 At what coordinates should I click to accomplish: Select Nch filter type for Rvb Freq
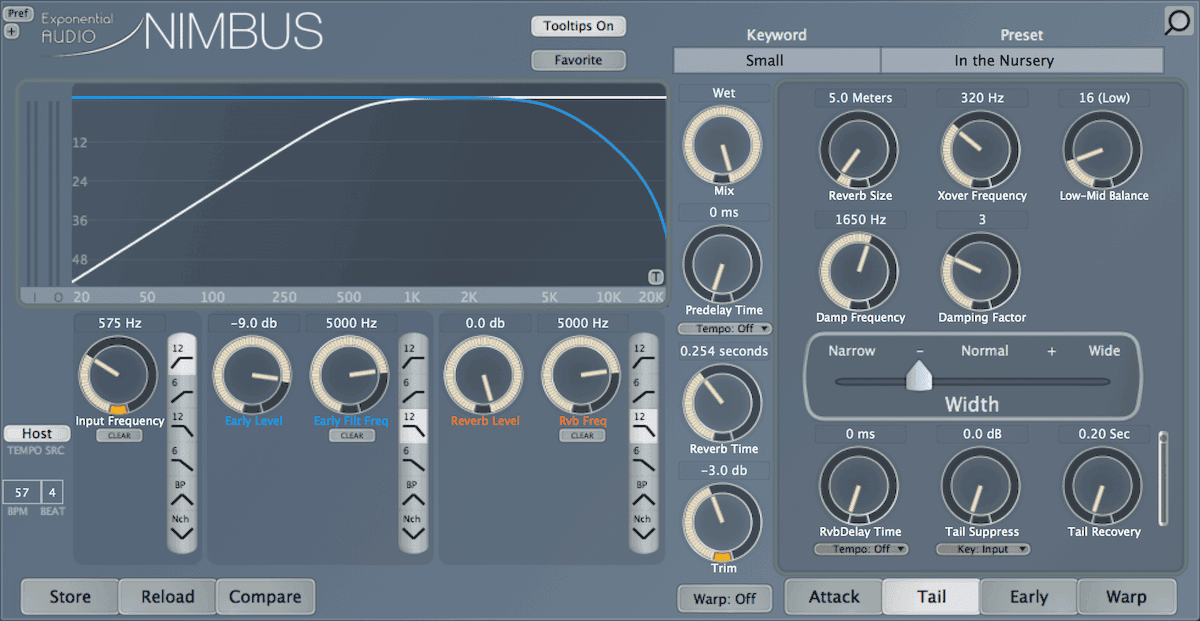click(x=642, y=526)
